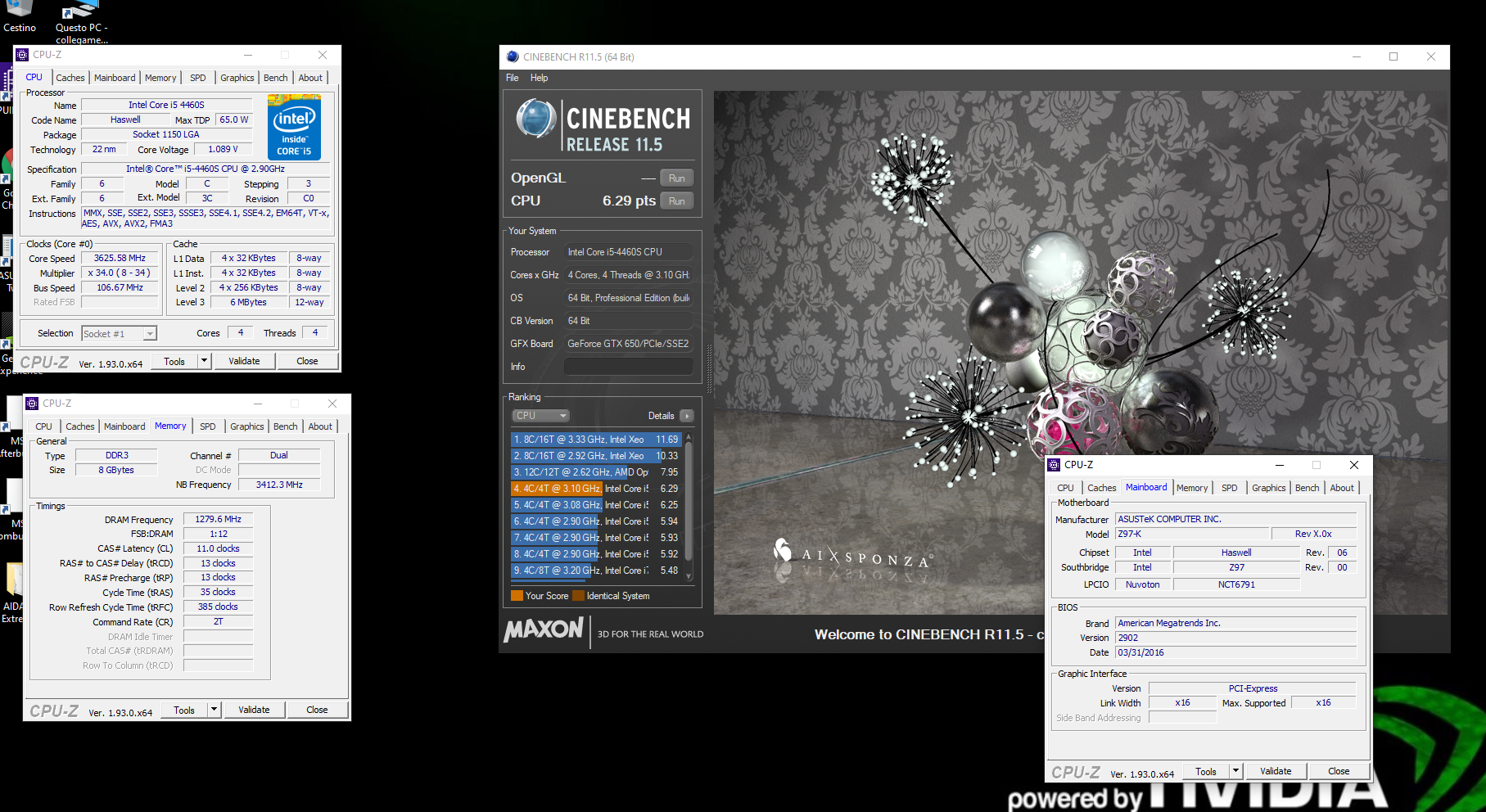Expand Tools dropdown arrow in Memory window
This screenshot has width=1486, height=812.
215,710
